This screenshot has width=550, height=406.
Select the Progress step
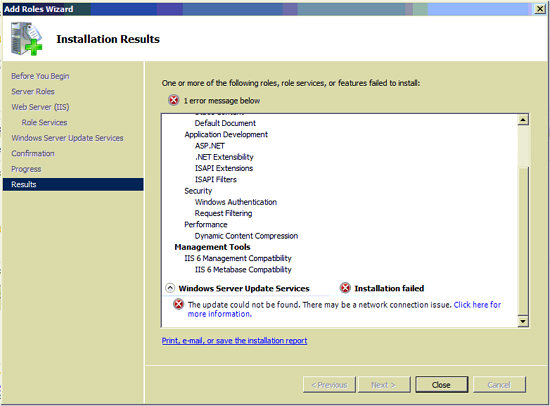(26, 169)
